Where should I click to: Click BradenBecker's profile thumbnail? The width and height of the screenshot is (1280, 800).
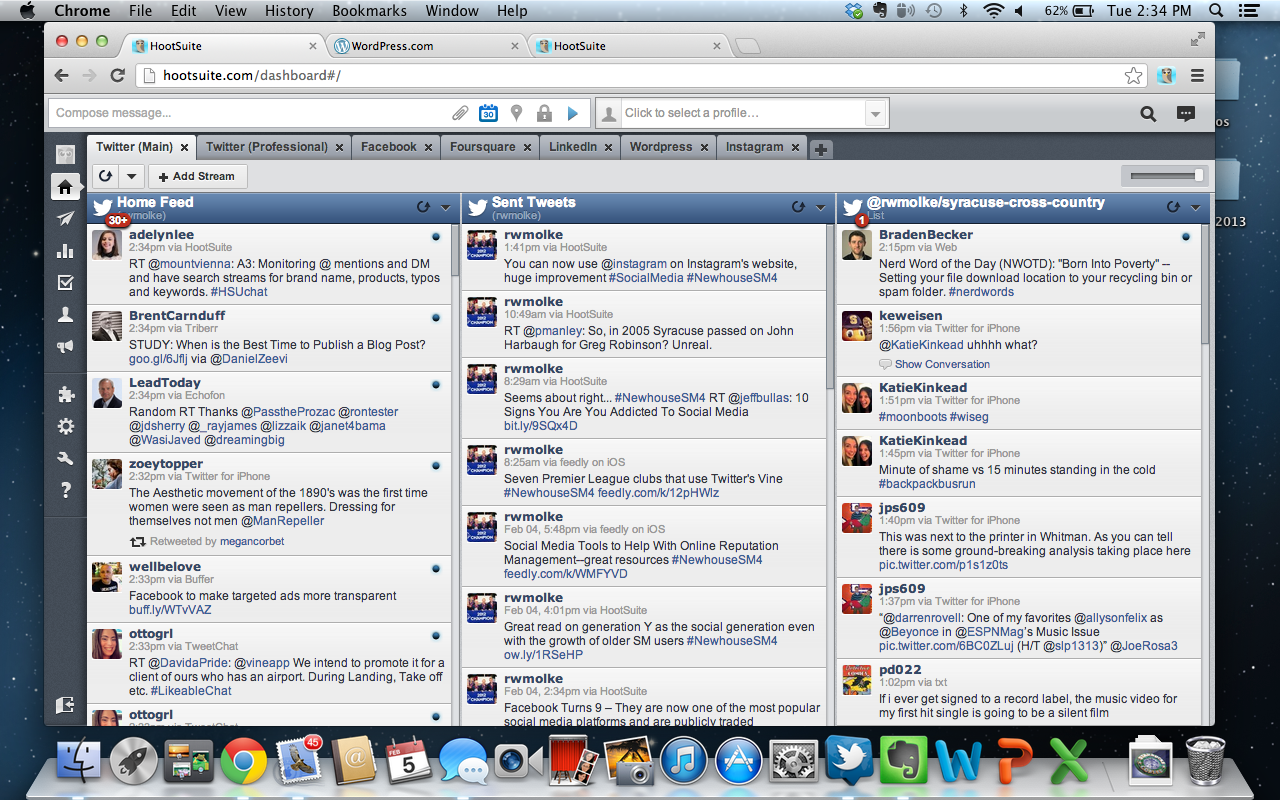coord(857,245)
